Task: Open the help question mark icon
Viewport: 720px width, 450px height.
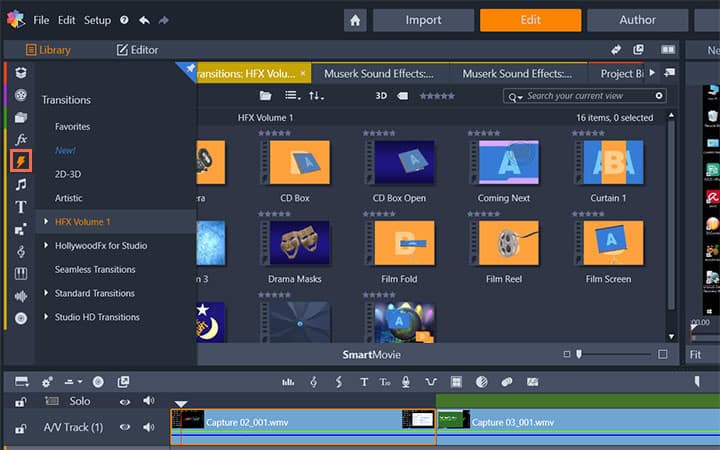Action: 124,20
